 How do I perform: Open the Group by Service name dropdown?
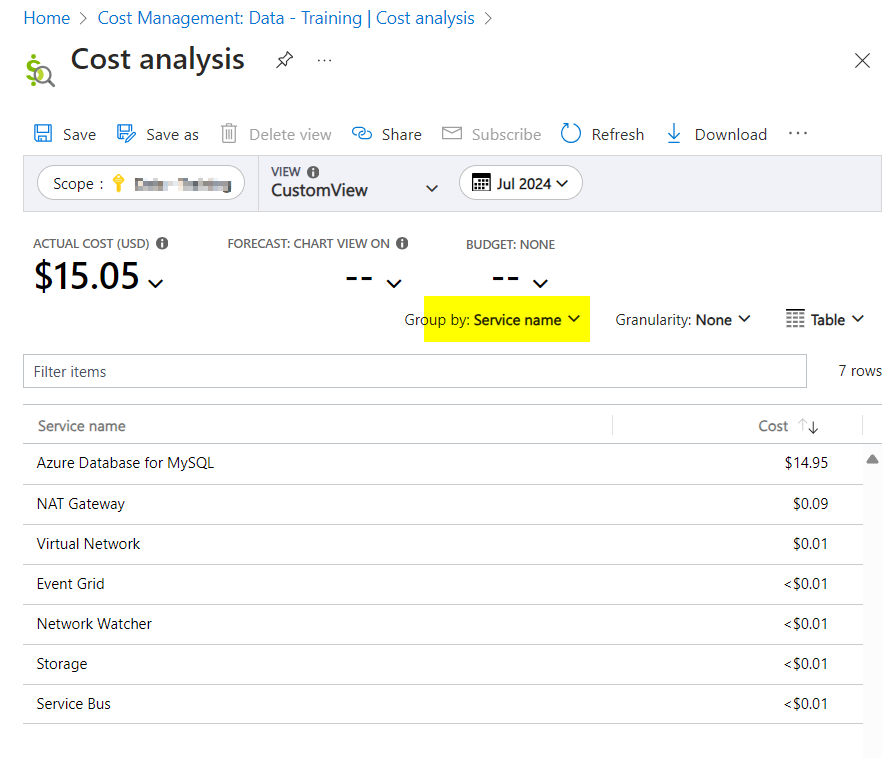tap(492, 320)
